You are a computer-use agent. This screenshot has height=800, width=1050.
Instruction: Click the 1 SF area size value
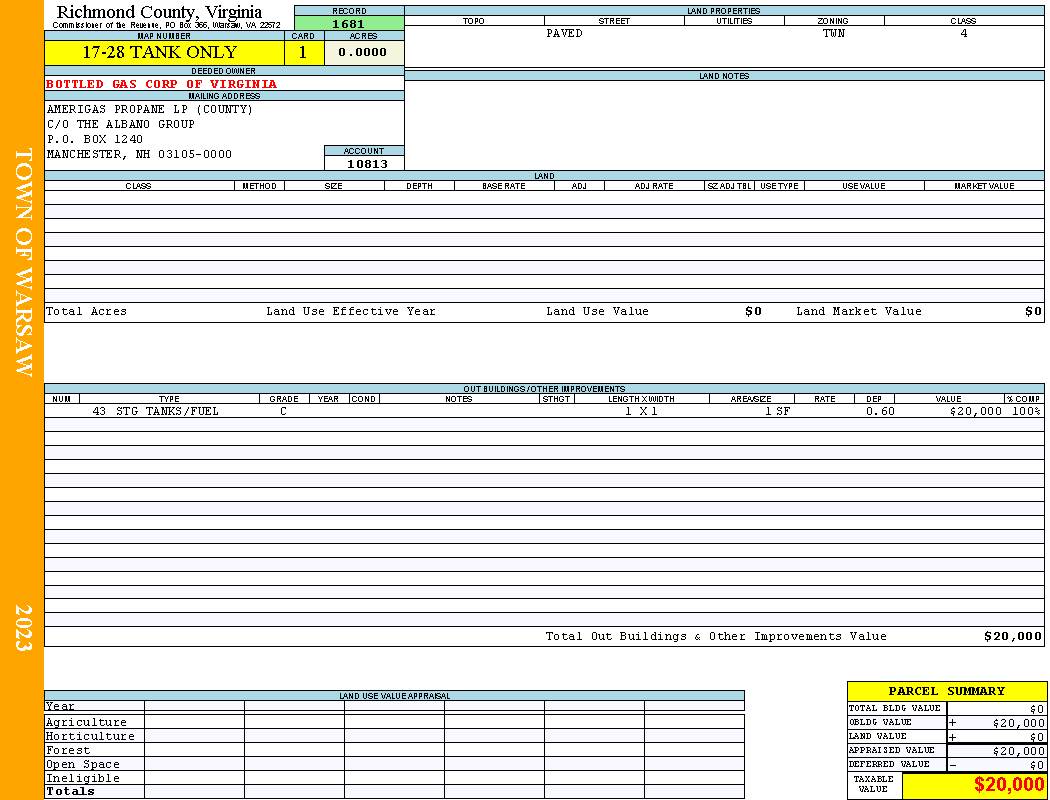pyautogui.click(x=777, y=411)
